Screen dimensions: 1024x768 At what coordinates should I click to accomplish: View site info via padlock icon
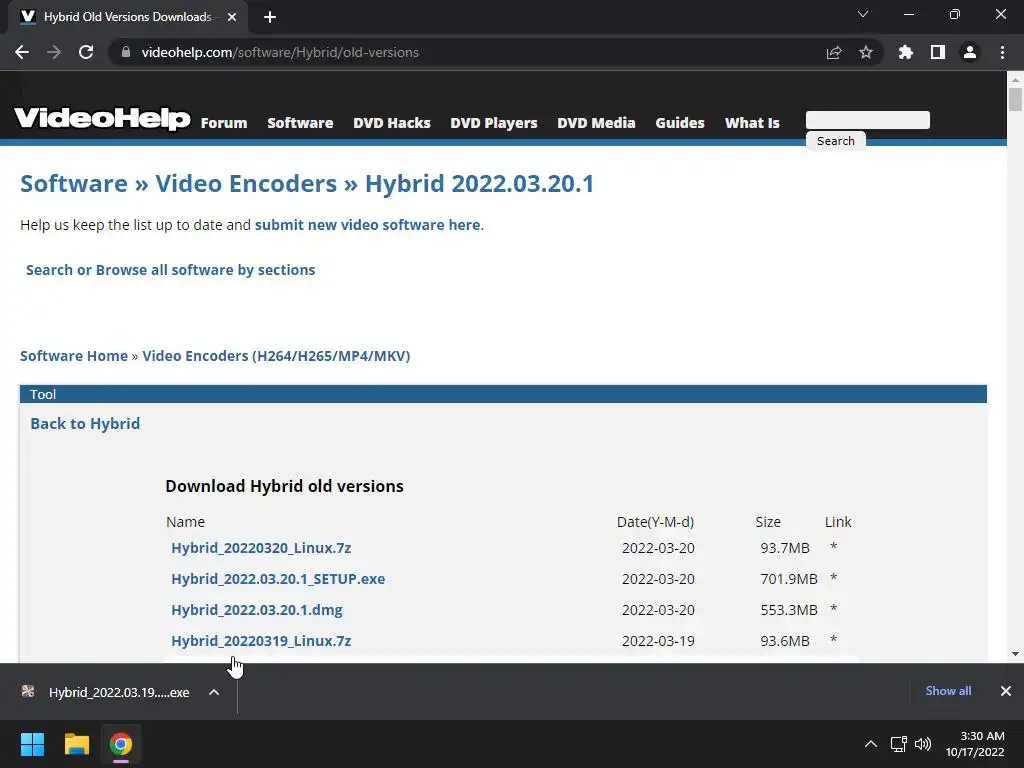[126, 52]
